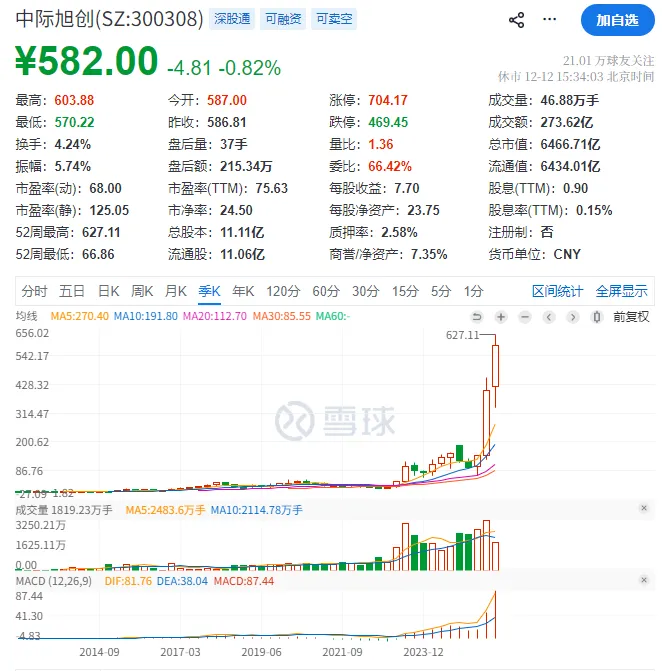
Task: Click the 21.01 万球友关注 follower count
Action: [x=609, y=61]
